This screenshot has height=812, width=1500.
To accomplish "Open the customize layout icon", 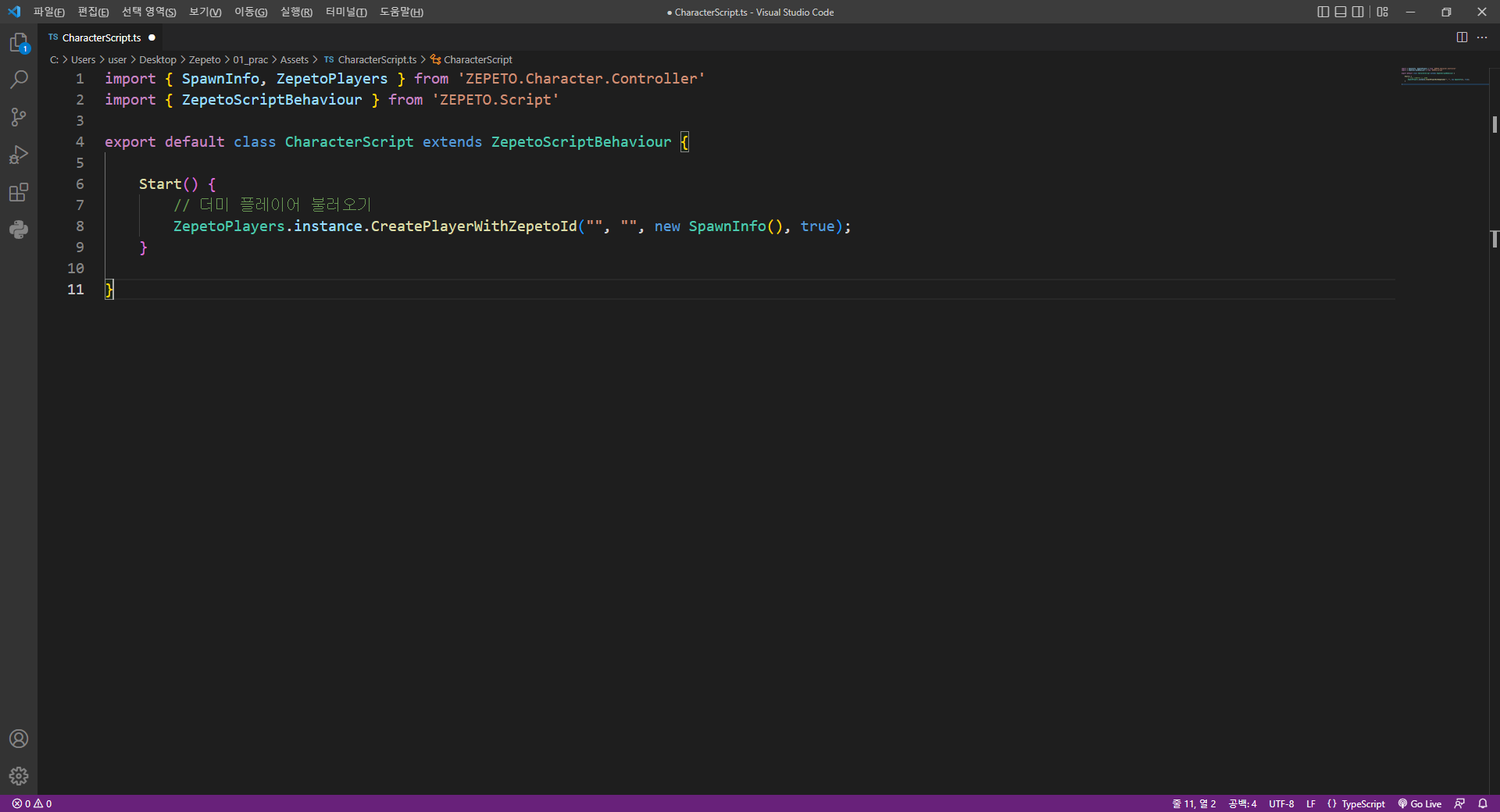I will 1383,12.
